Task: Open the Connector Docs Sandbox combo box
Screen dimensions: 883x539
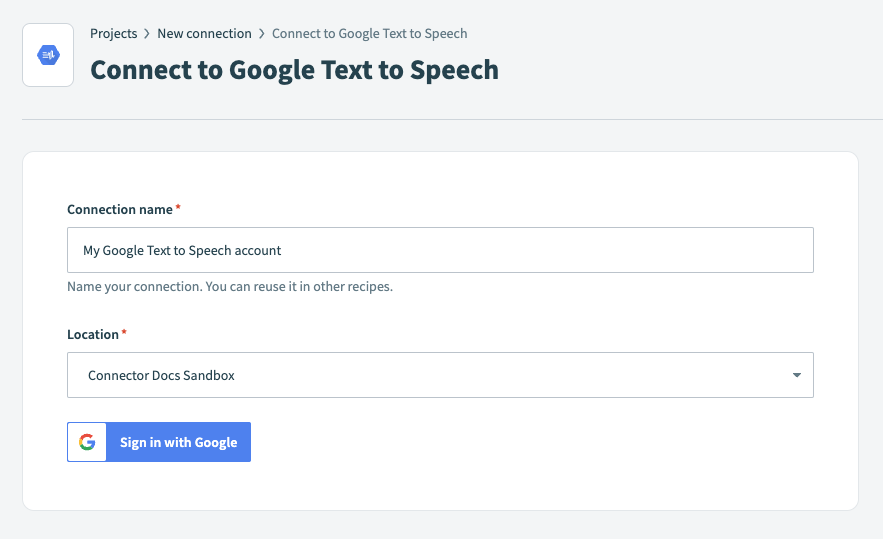Action: [x=440, y=375]
